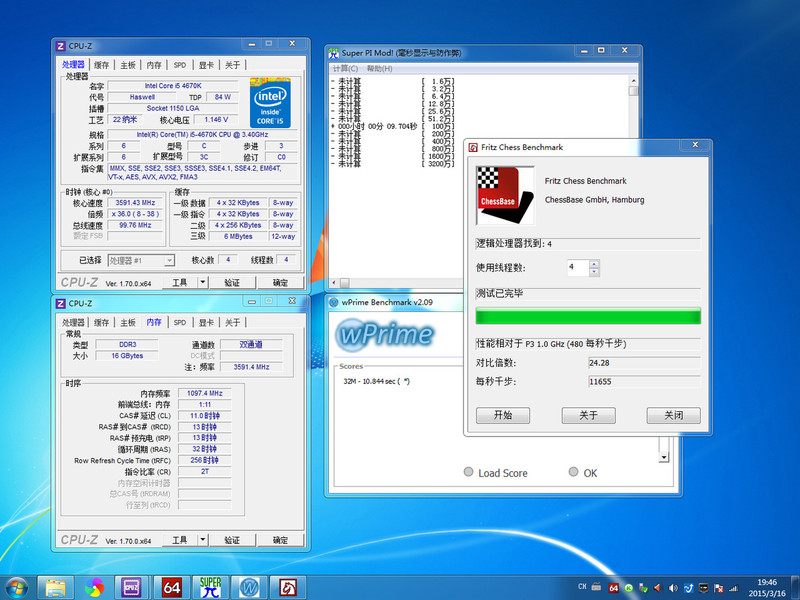800x600 pixels.
Task: Click 验证 button in top CPU-Z window
Action: [x=232, y=283]
